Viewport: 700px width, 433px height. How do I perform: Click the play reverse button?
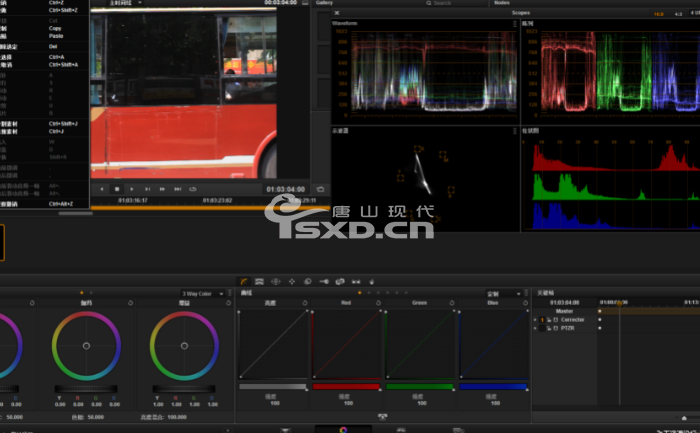point(102,189)
